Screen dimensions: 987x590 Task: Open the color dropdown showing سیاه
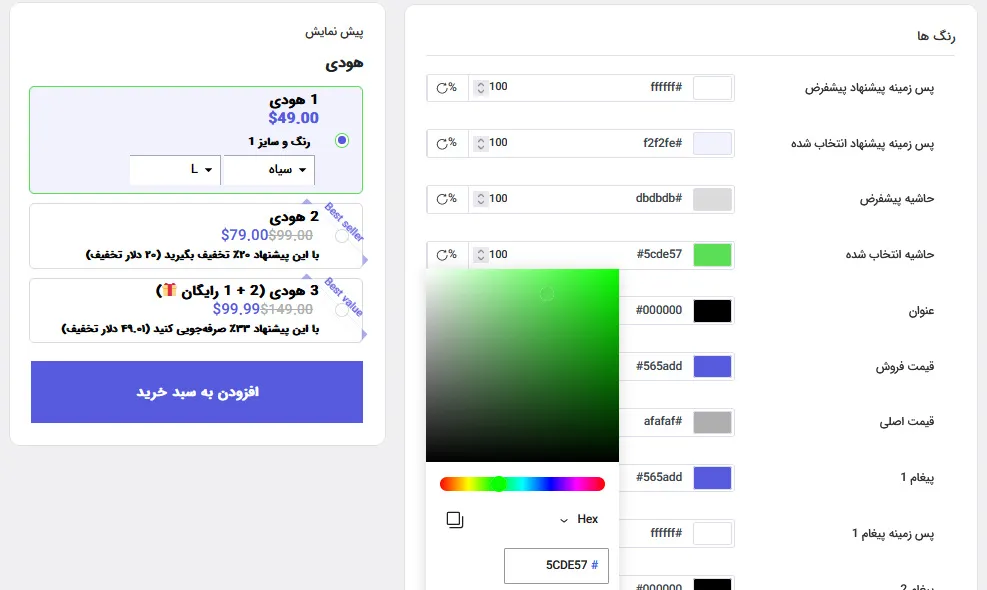[269, 170]
